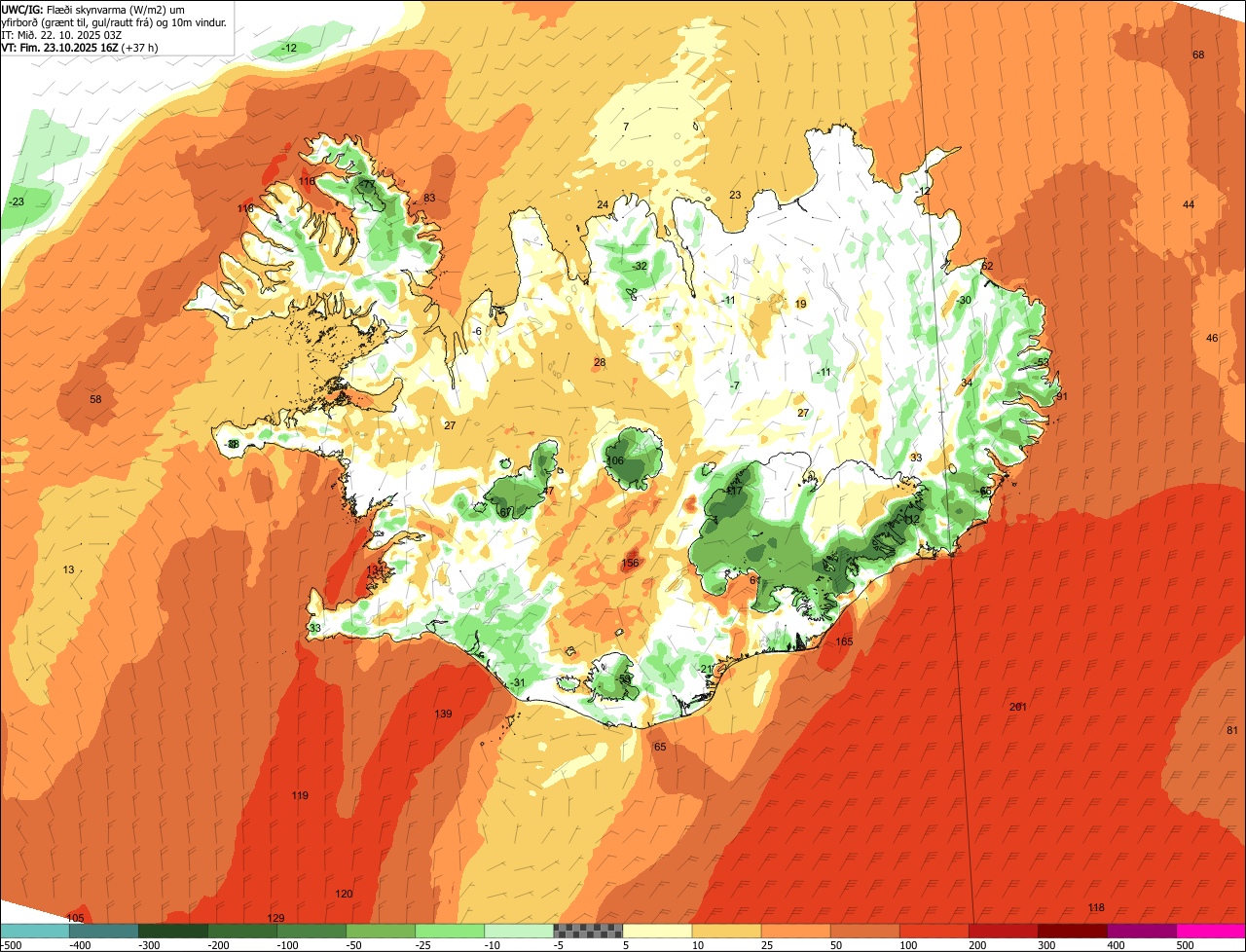1246x952 pixels.
Task: Select the map value -6
Action: (x=477, y=331)
